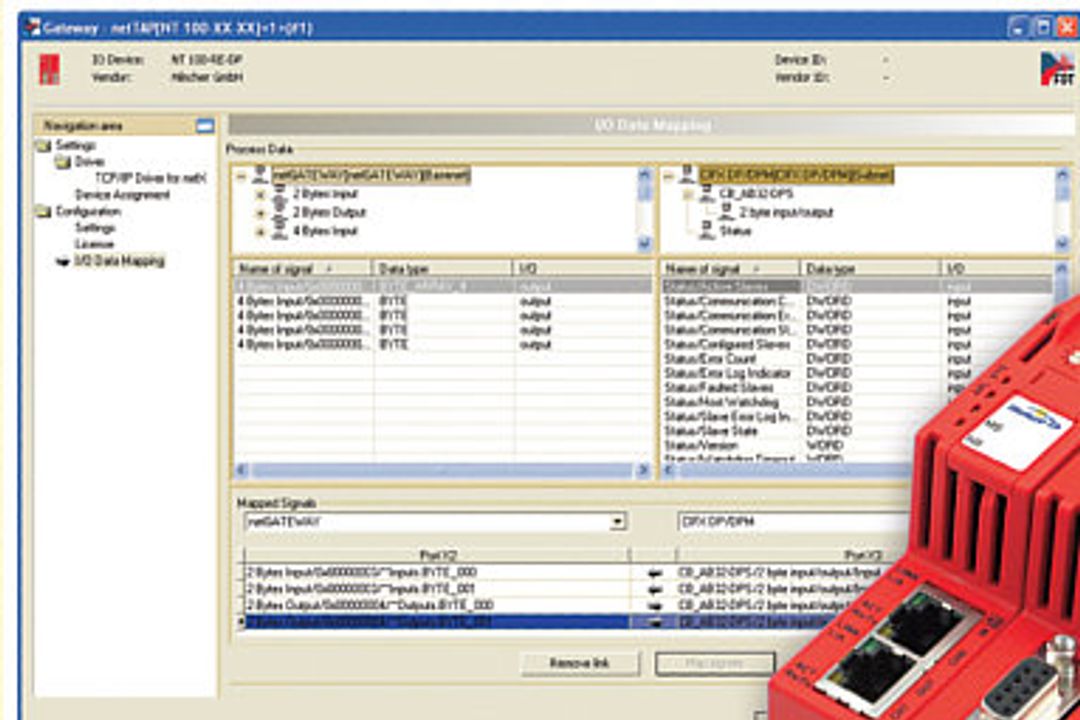Select I/O Data Mapping navigation entry
This screenshot has height=720, width=1080.
click(119, 261)
